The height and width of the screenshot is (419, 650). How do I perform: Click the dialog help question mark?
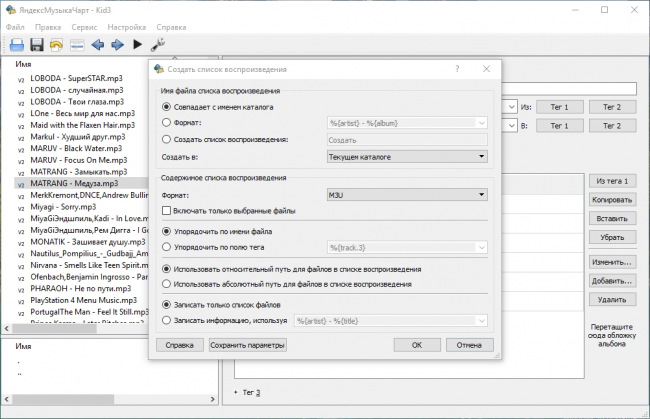click(457, 69)
